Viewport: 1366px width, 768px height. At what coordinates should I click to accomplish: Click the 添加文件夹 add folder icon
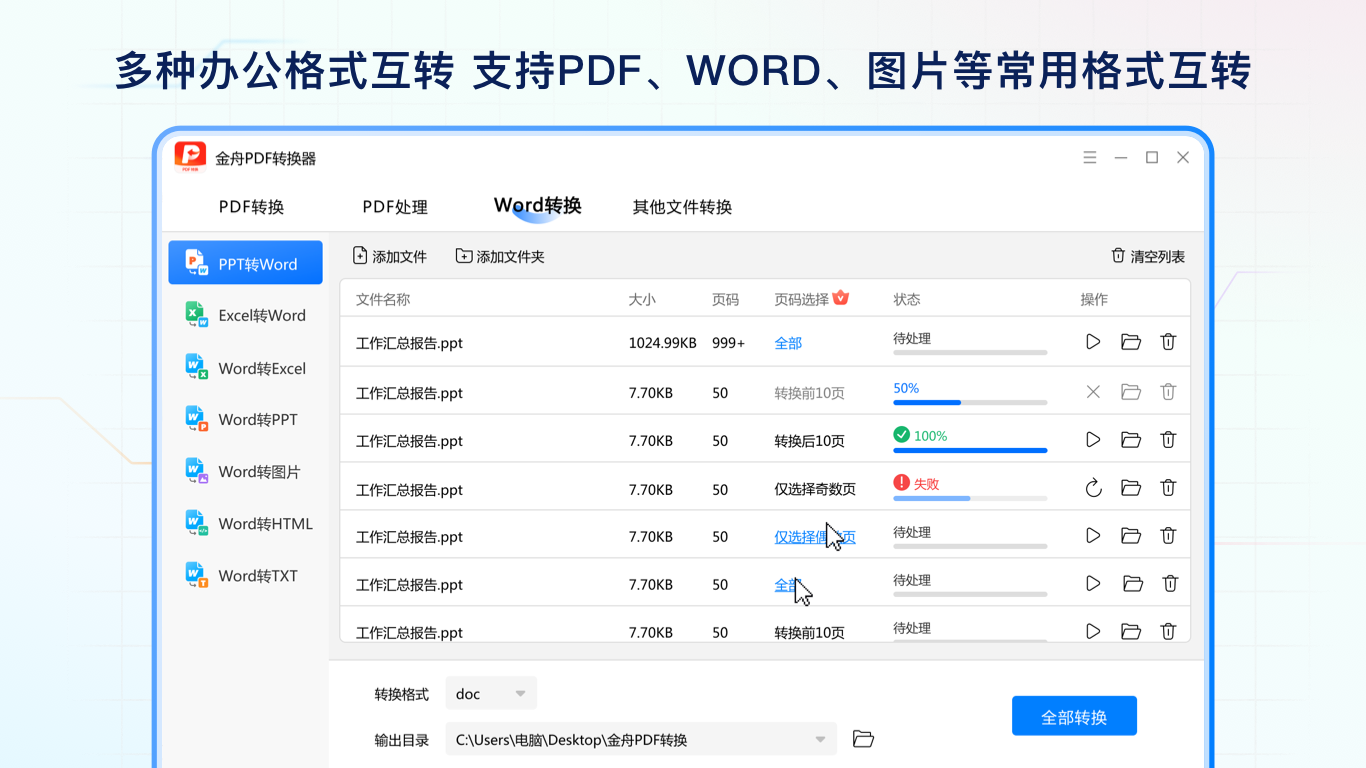(463, 255)
